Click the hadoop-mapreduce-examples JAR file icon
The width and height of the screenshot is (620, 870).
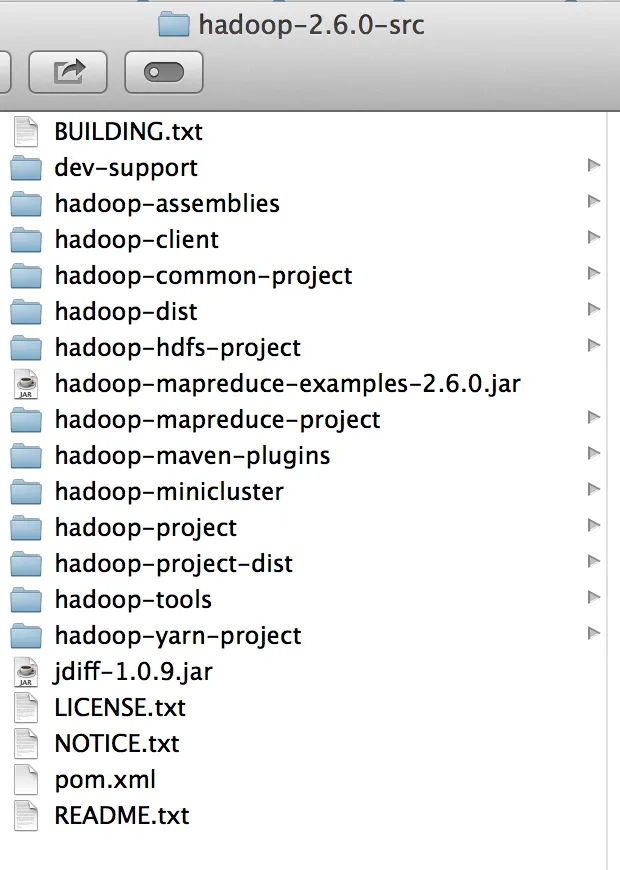coord(26,384)
